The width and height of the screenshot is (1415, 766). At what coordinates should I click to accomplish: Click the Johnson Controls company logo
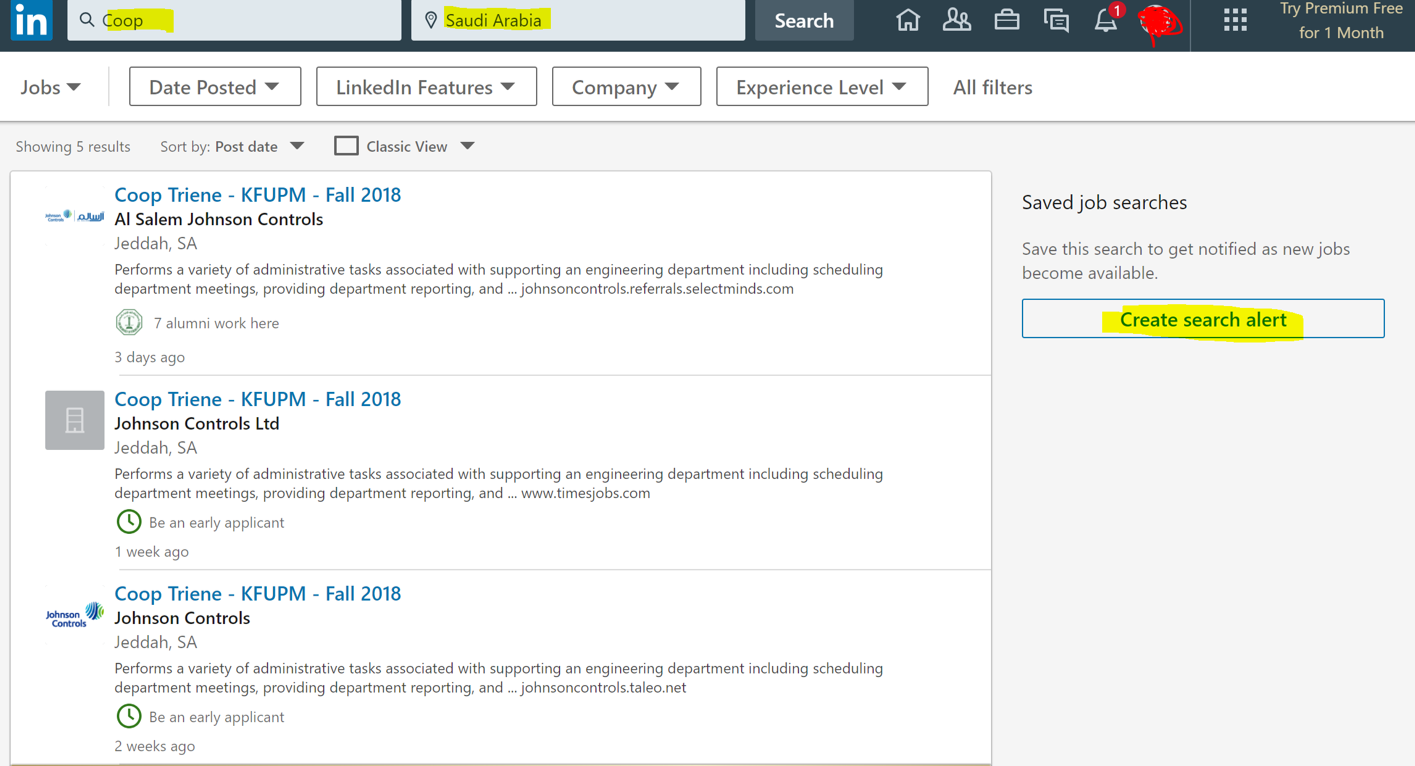tap(75, 615)
